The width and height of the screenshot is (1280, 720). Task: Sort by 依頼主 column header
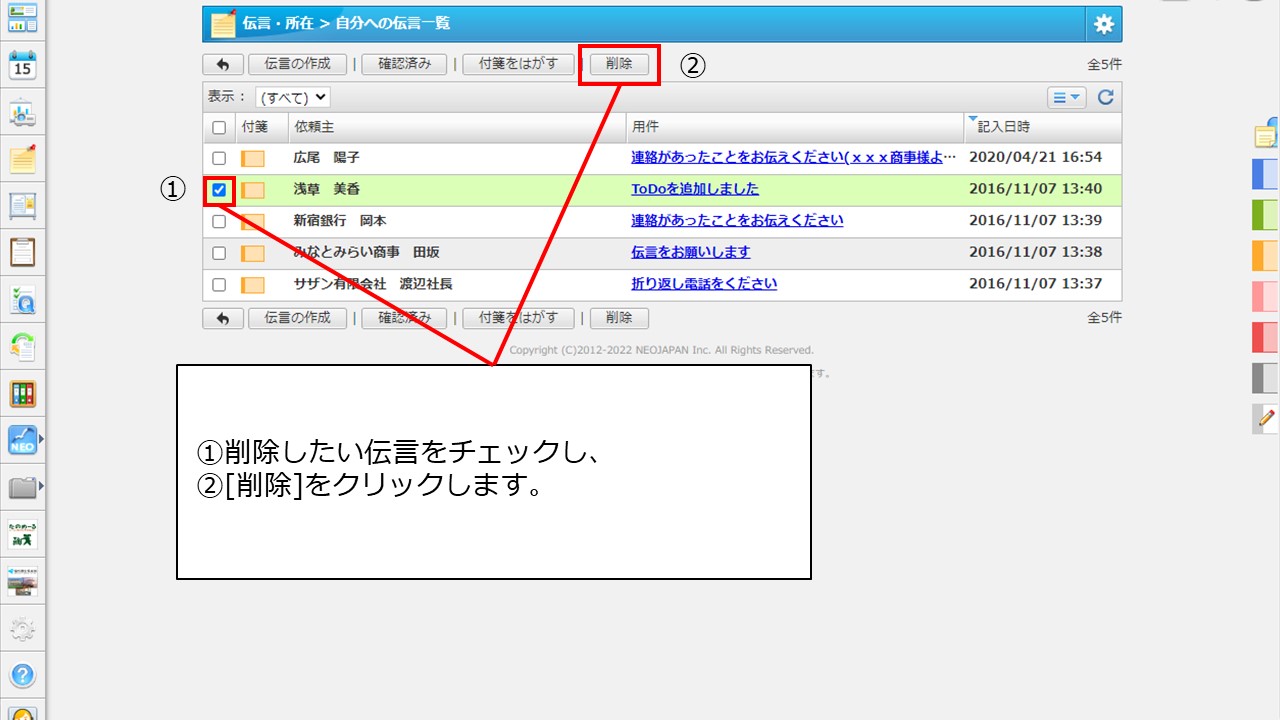(x=313, y=127)
